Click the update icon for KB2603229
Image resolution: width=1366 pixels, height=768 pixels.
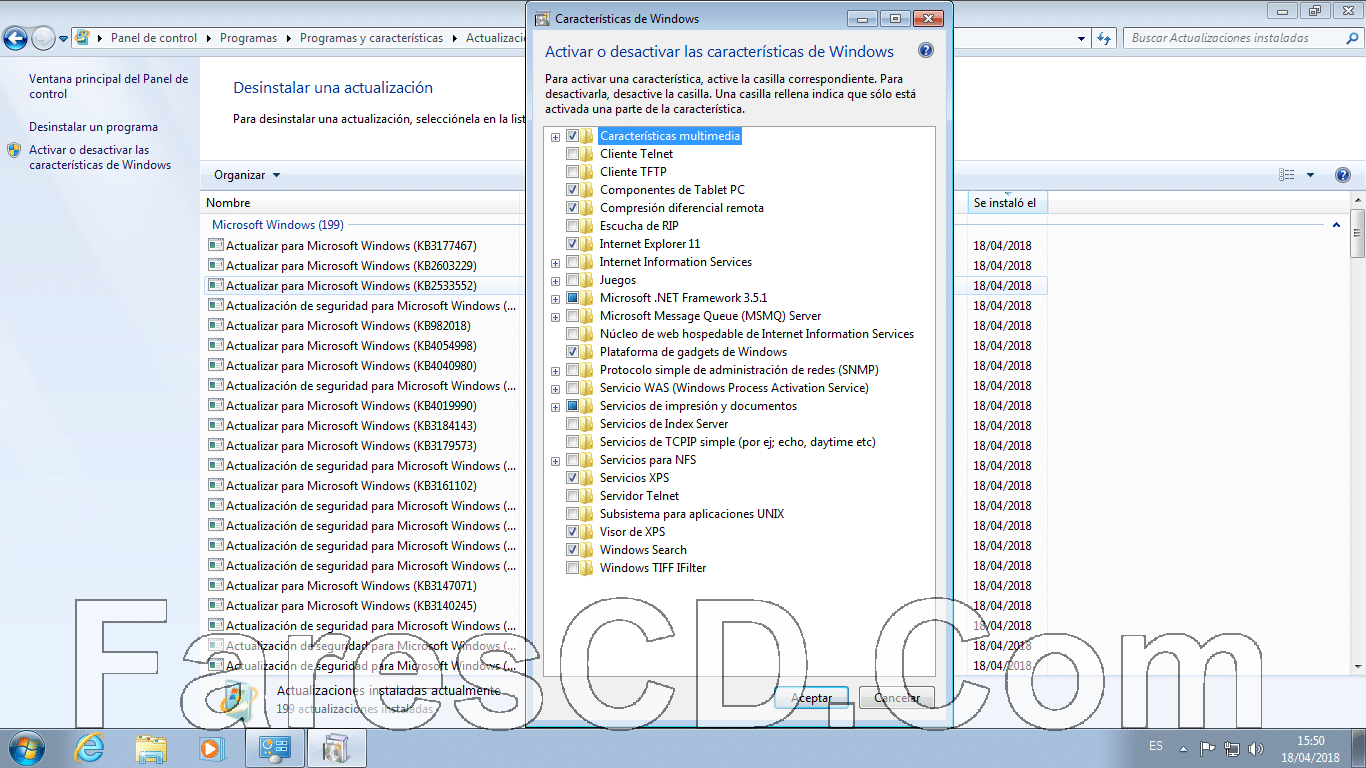(215, 265)
